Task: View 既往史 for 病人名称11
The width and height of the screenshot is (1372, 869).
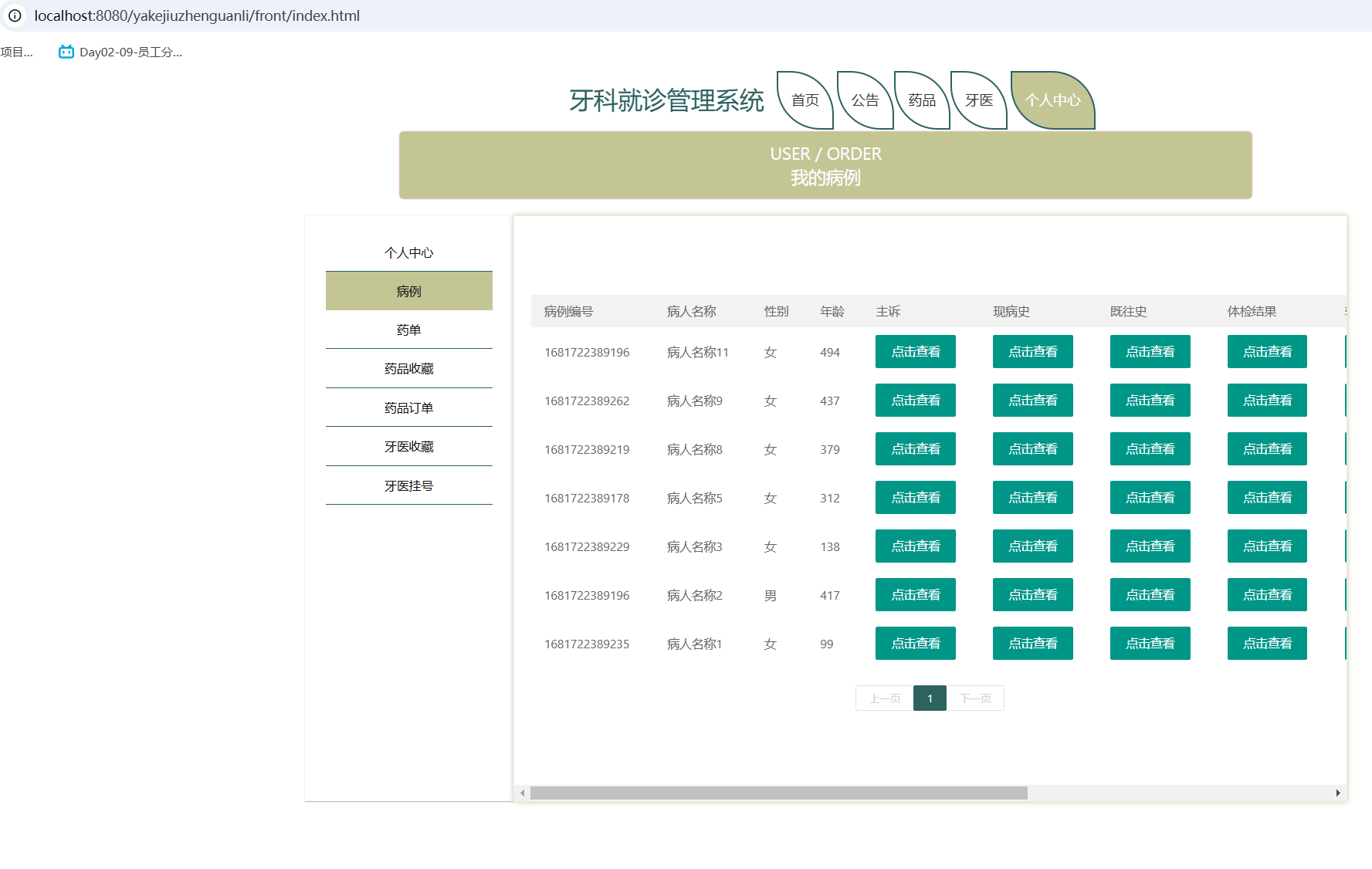Action: click(x=1150, y=352)
